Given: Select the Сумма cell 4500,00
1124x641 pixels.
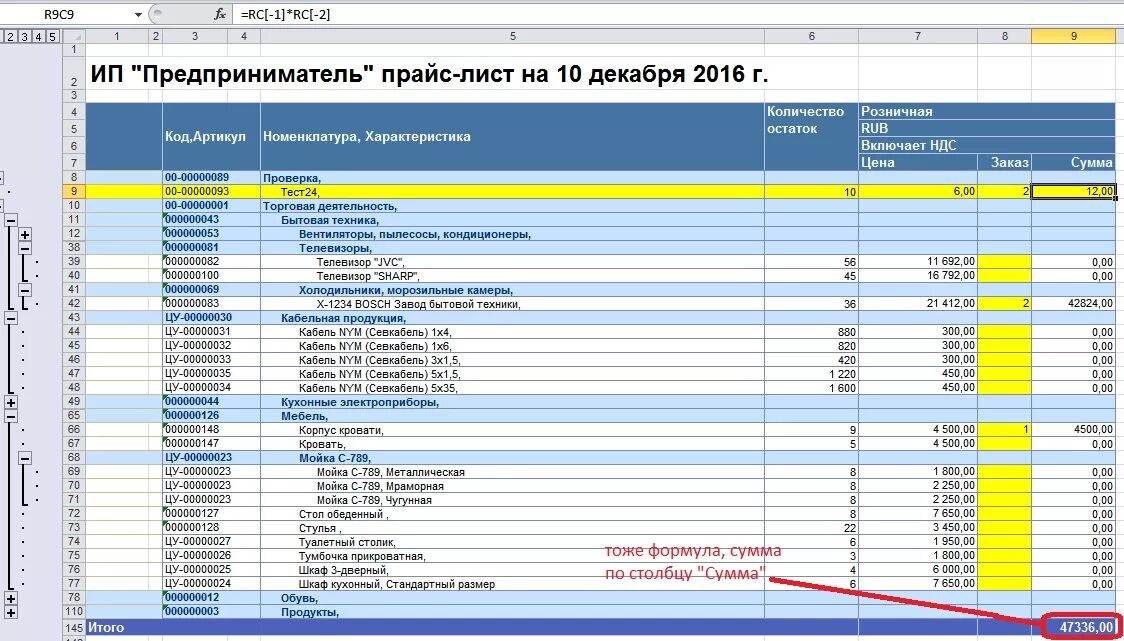Looking at the screenshot, I should coord(1073,430).
